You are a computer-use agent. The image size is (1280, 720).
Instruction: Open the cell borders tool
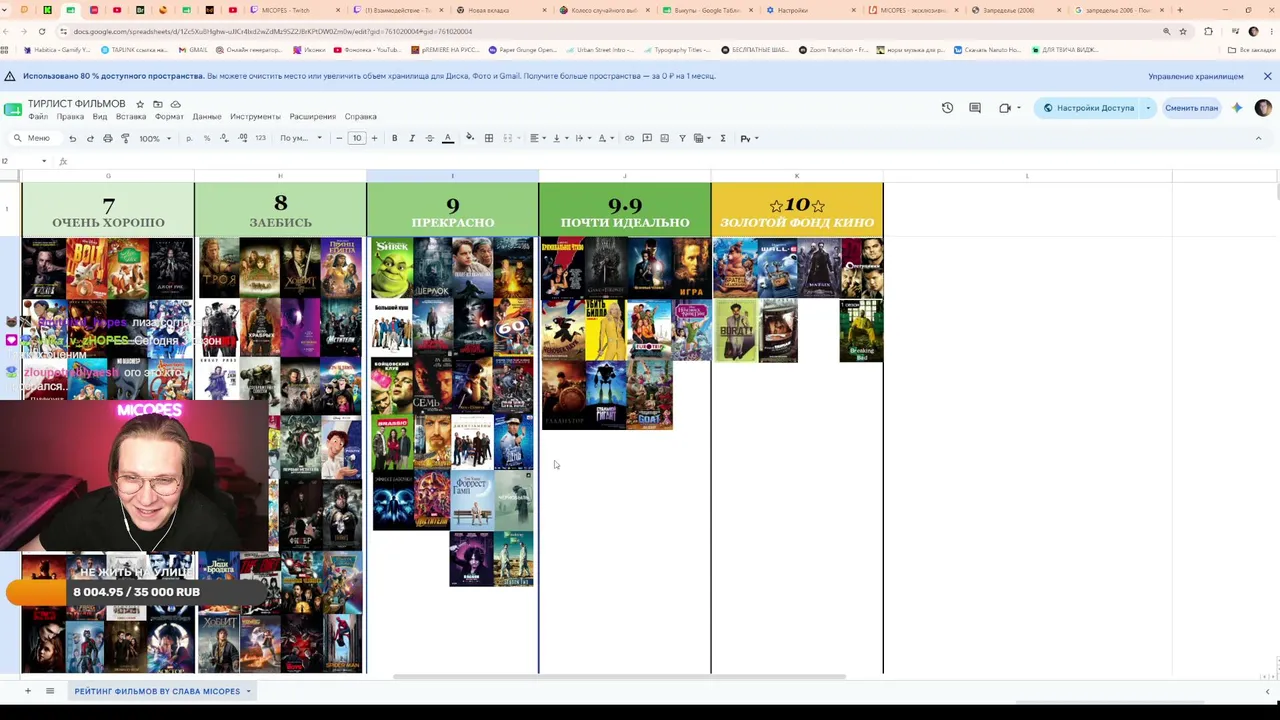[489, 138]
